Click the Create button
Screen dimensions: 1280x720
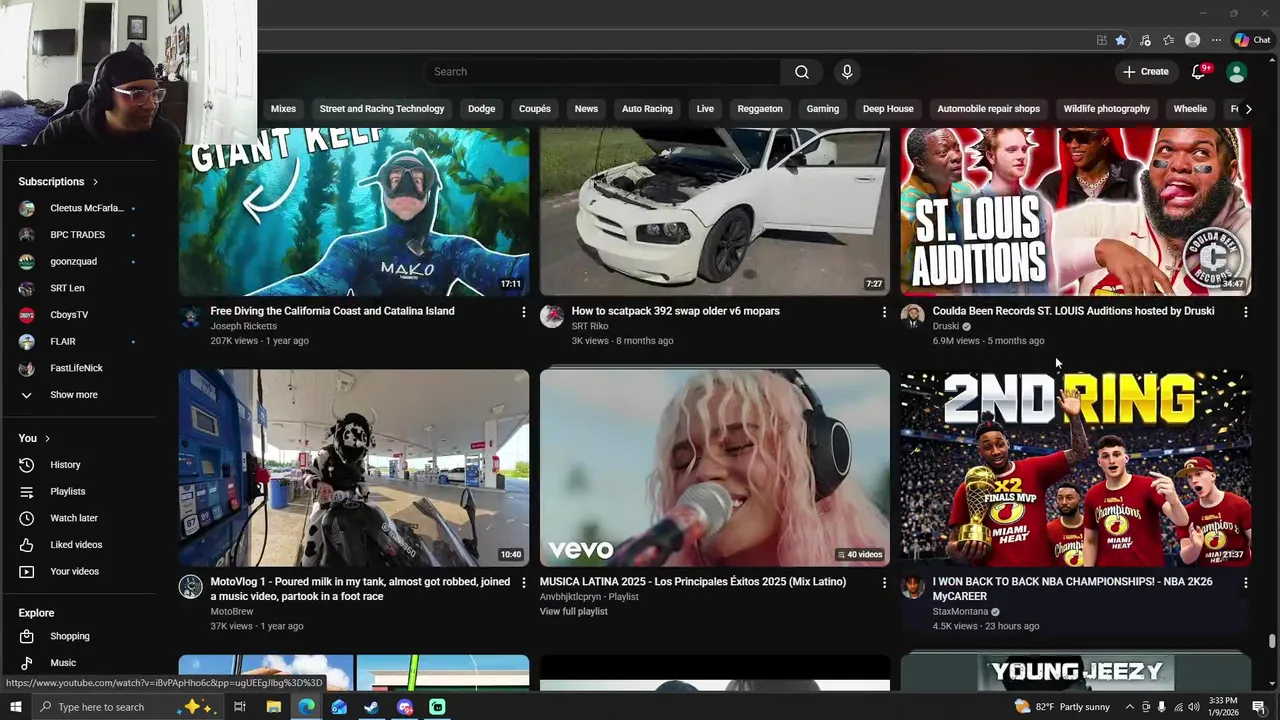point(1146,72)
